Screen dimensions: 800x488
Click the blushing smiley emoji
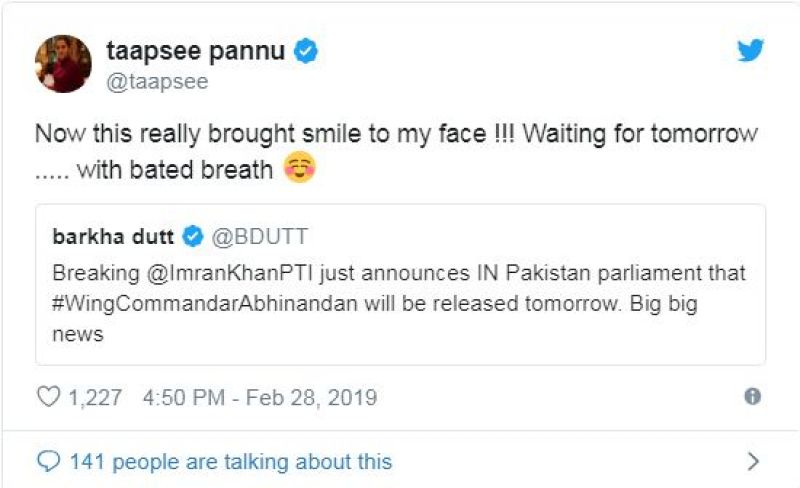[x=302, y=169]
